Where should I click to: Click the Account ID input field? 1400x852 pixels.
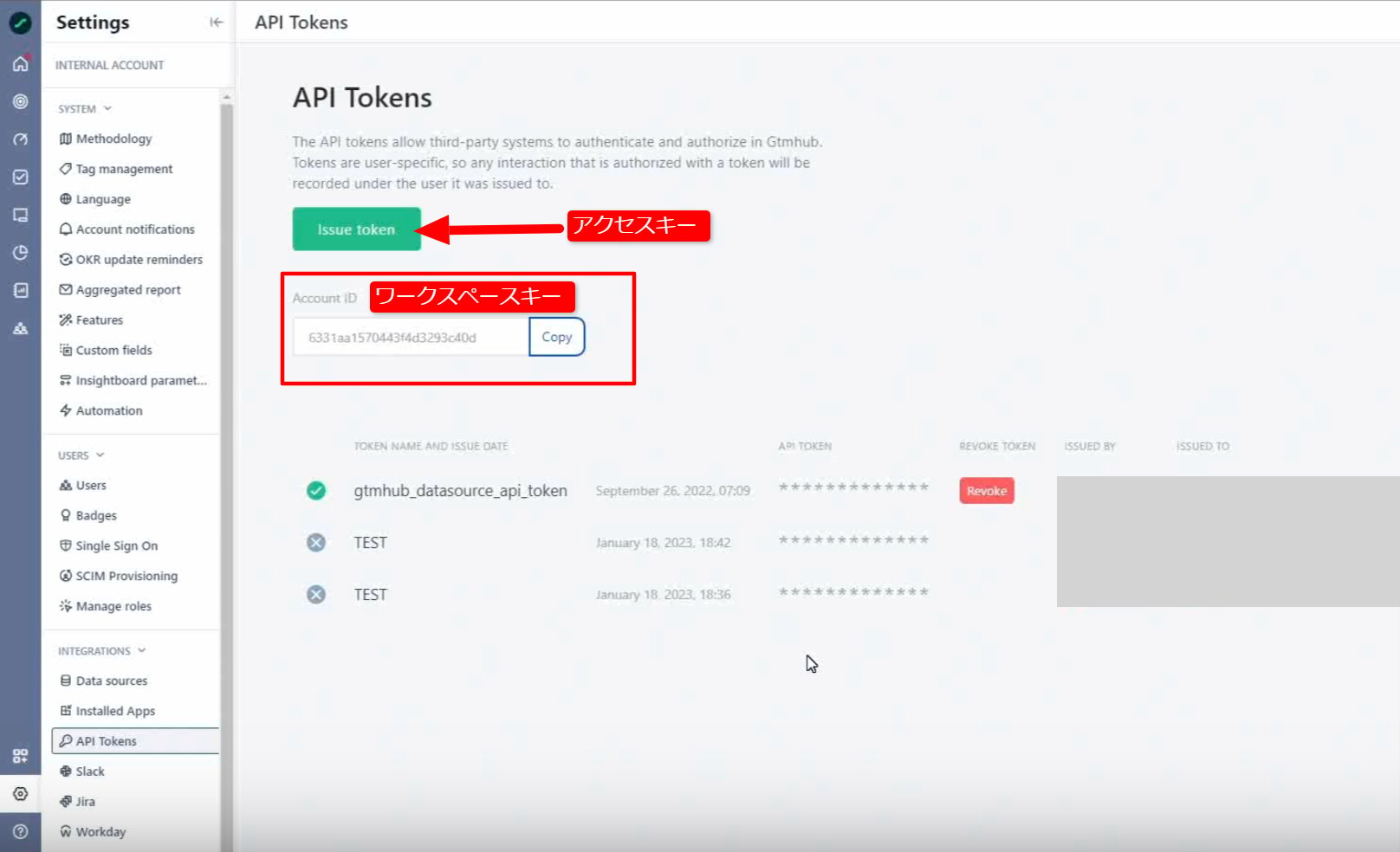click(411, 337)
